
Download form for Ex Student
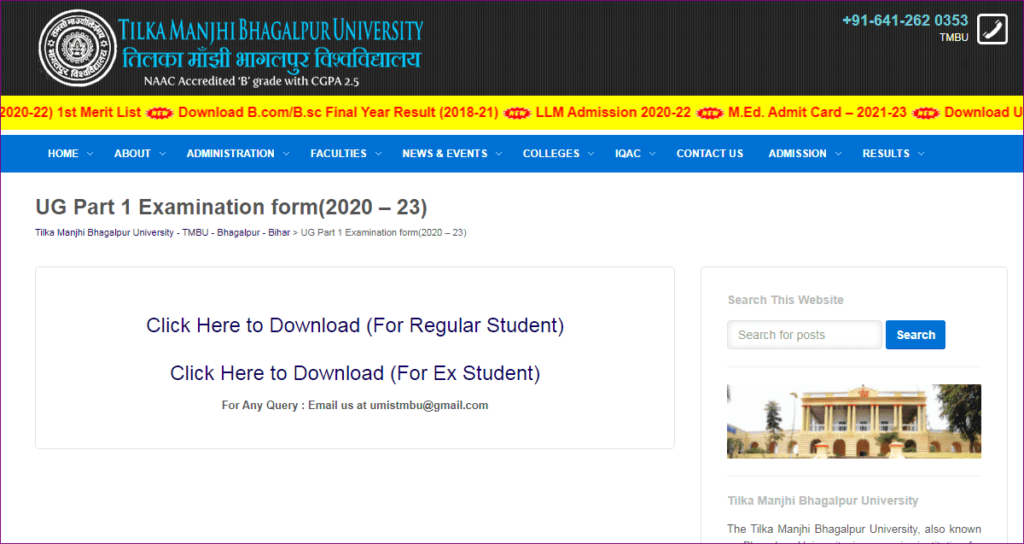(x=355, y=373)
